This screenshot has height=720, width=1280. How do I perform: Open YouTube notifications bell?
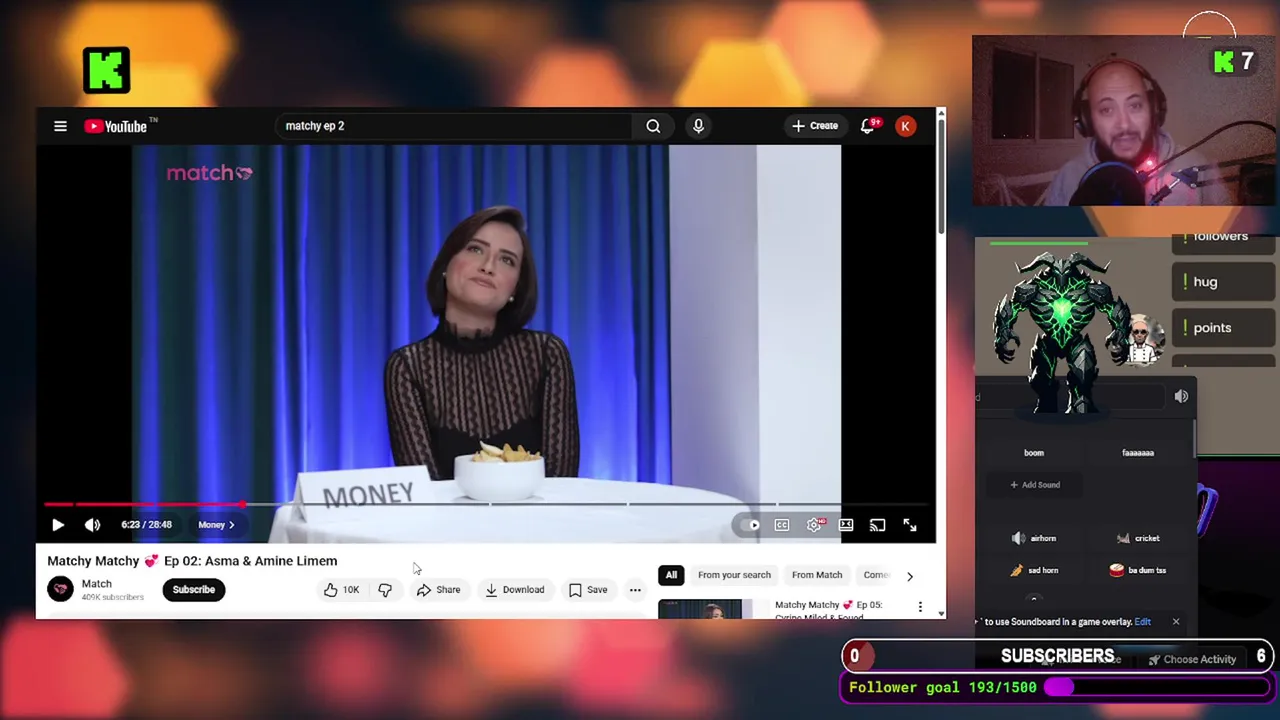click(x=868, y=126)
